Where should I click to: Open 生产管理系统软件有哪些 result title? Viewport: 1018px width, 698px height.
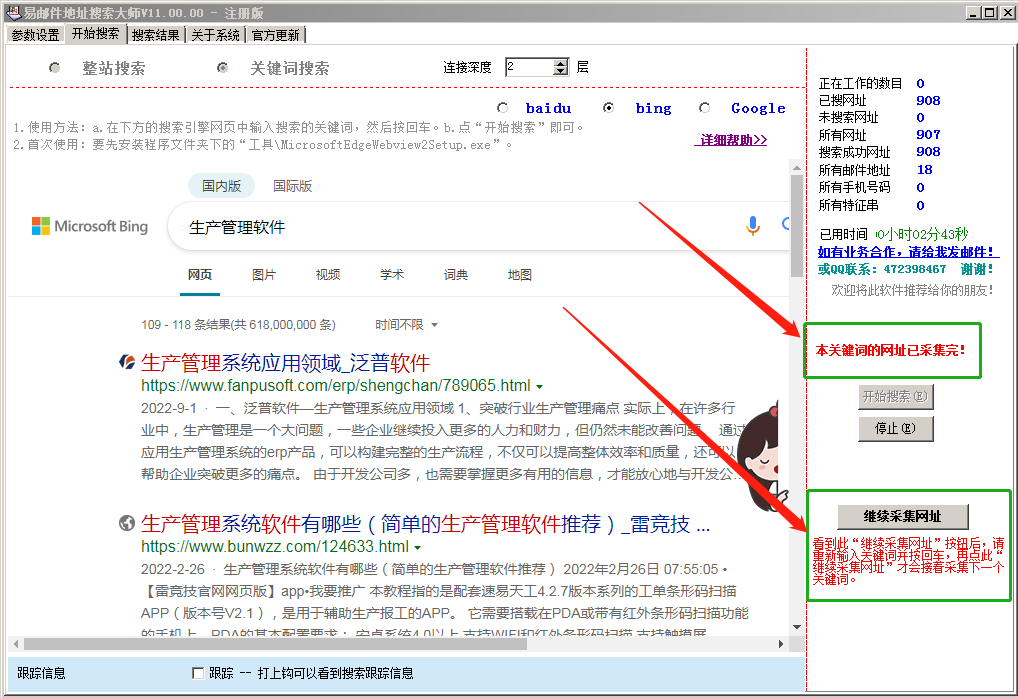425,524
